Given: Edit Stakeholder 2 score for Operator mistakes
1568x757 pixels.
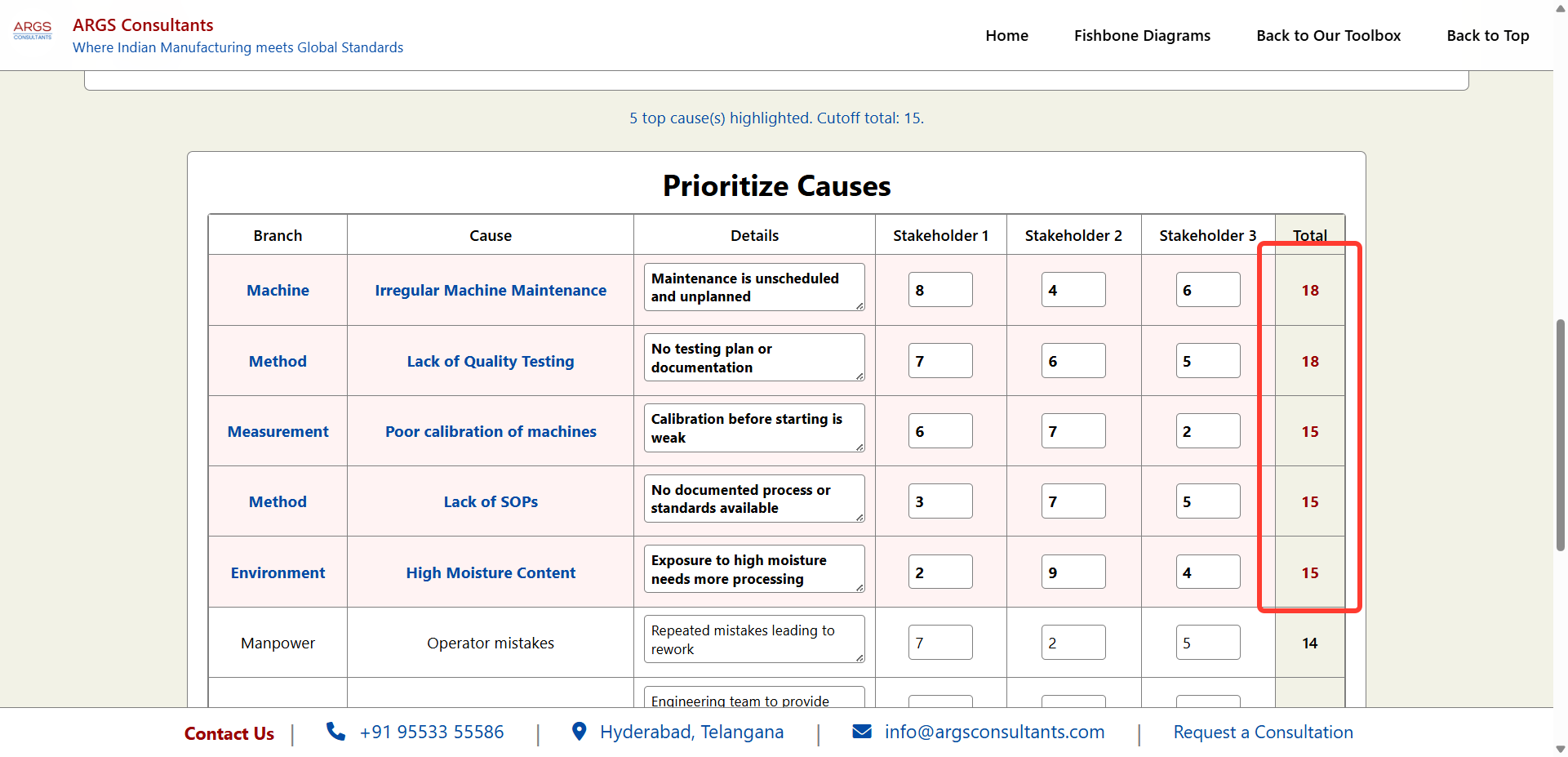Looking at the screenshot, I should [1073, 643].
